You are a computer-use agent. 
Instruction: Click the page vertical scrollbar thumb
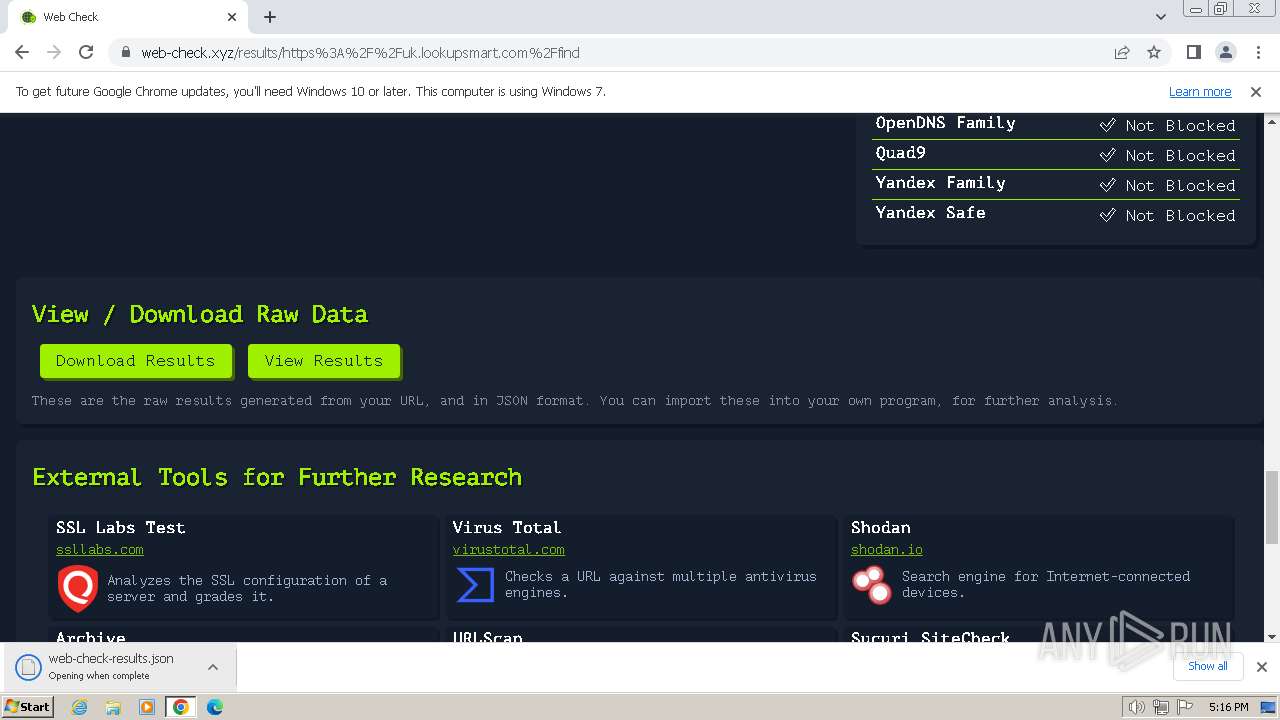[x=1271, y=507]
